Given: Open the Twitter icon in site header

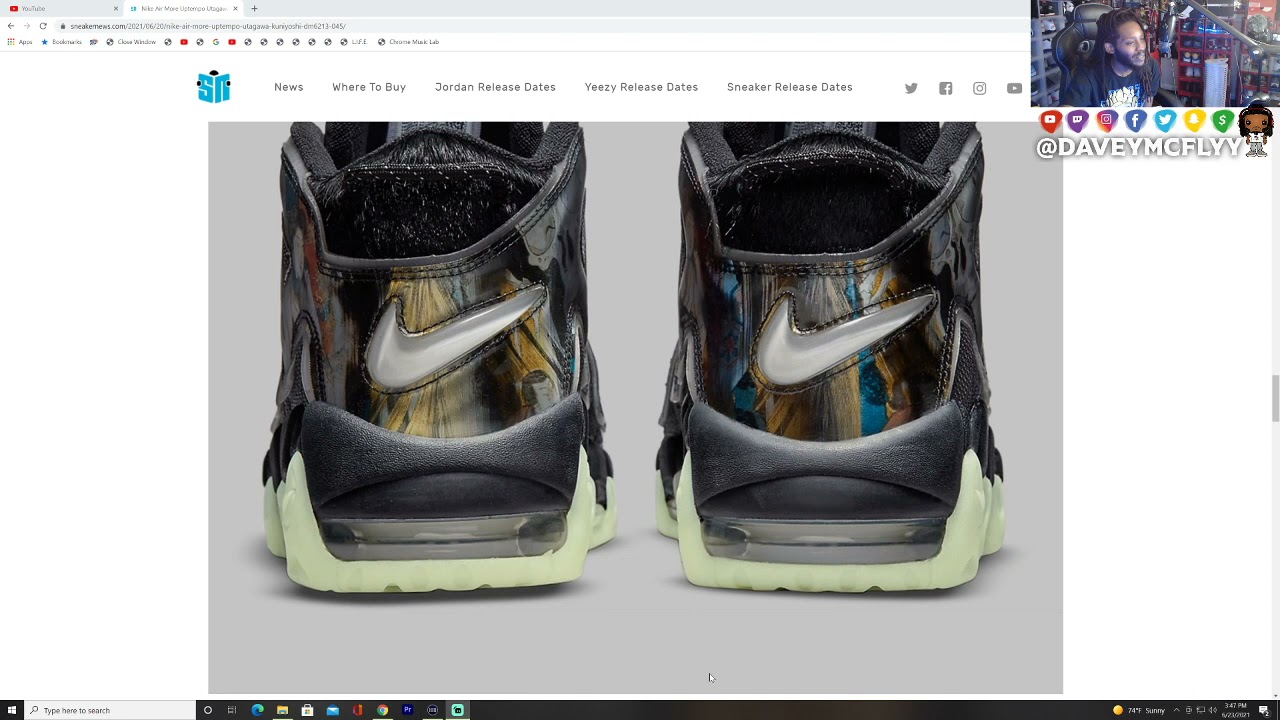Looking at the screenshot, I should point(911,88).
